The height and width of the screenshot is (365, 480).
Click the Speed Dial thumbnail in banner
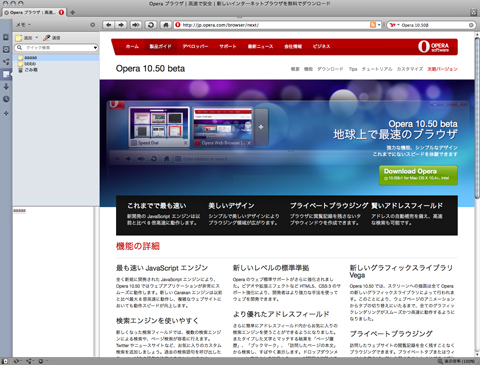(x=159, y=127)
